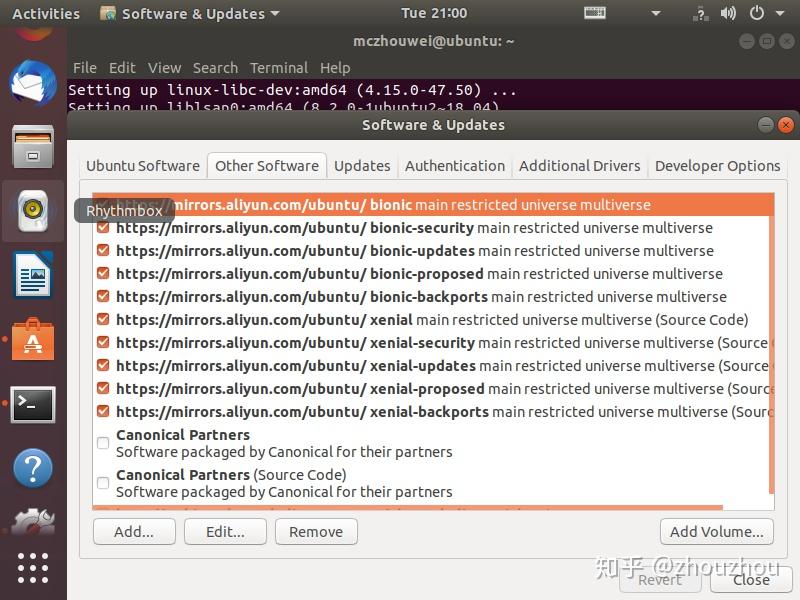Screen dimensions: 800x600
Task: Enable the Canonical Partners repository
Action: (102, 441)
